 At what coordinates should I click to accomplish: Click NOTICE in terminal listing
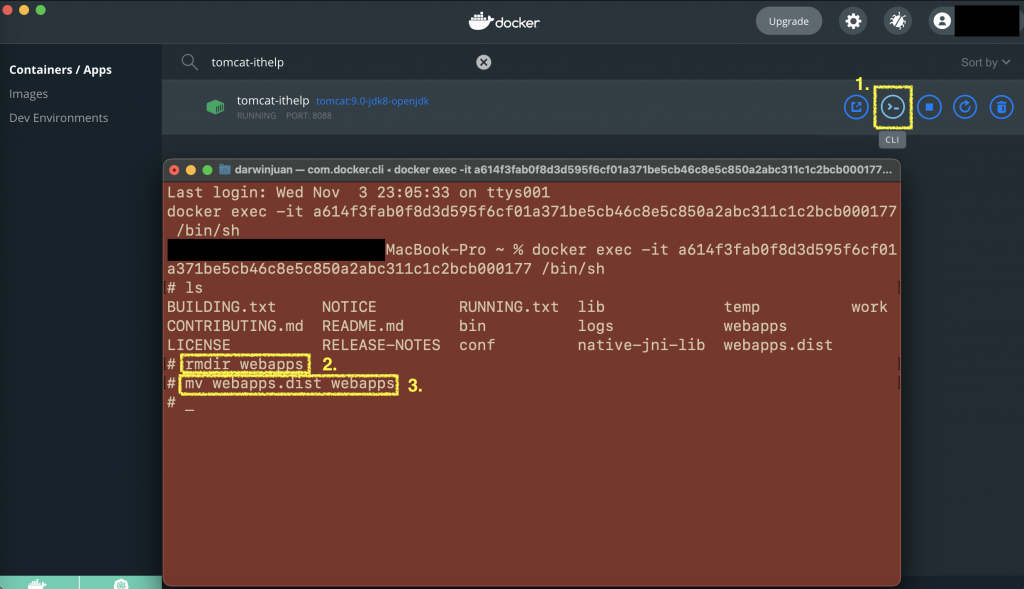349,307
